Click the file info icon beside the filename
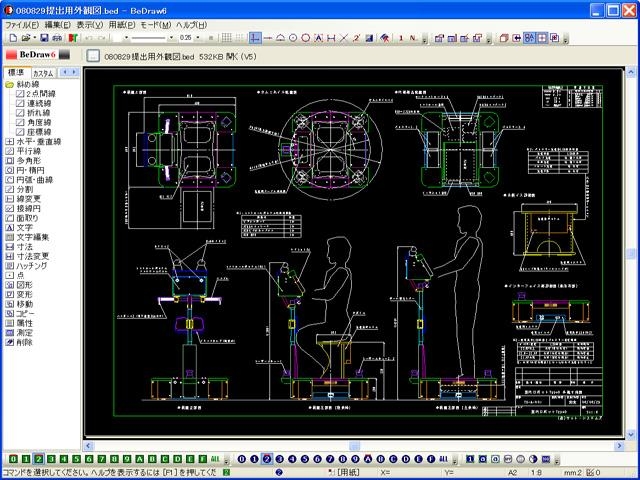This screenshot has height=480, width=640. (x=93, y=56)
